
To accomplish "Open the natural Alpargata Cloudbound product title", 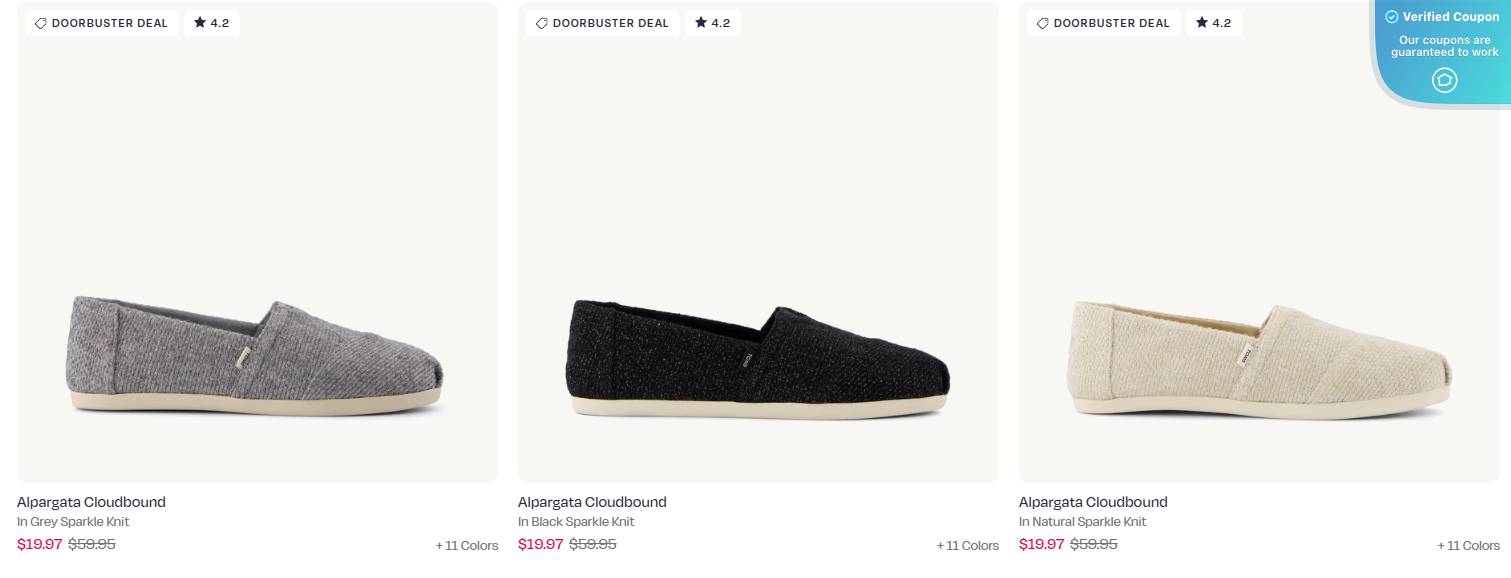I will 1093,502.
